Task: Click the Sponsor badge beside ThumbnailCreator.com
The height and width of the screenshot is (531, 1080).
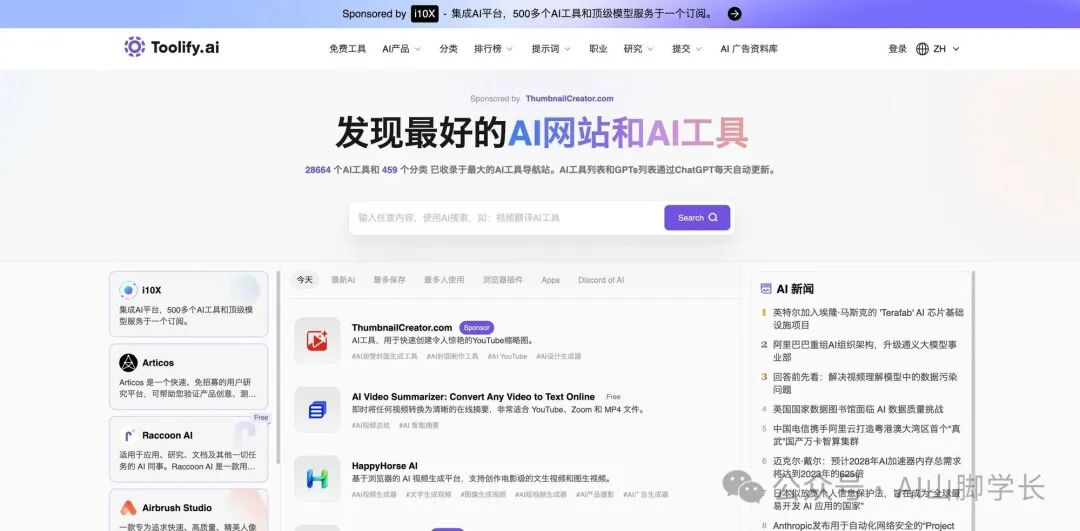Action: (477, 328)
